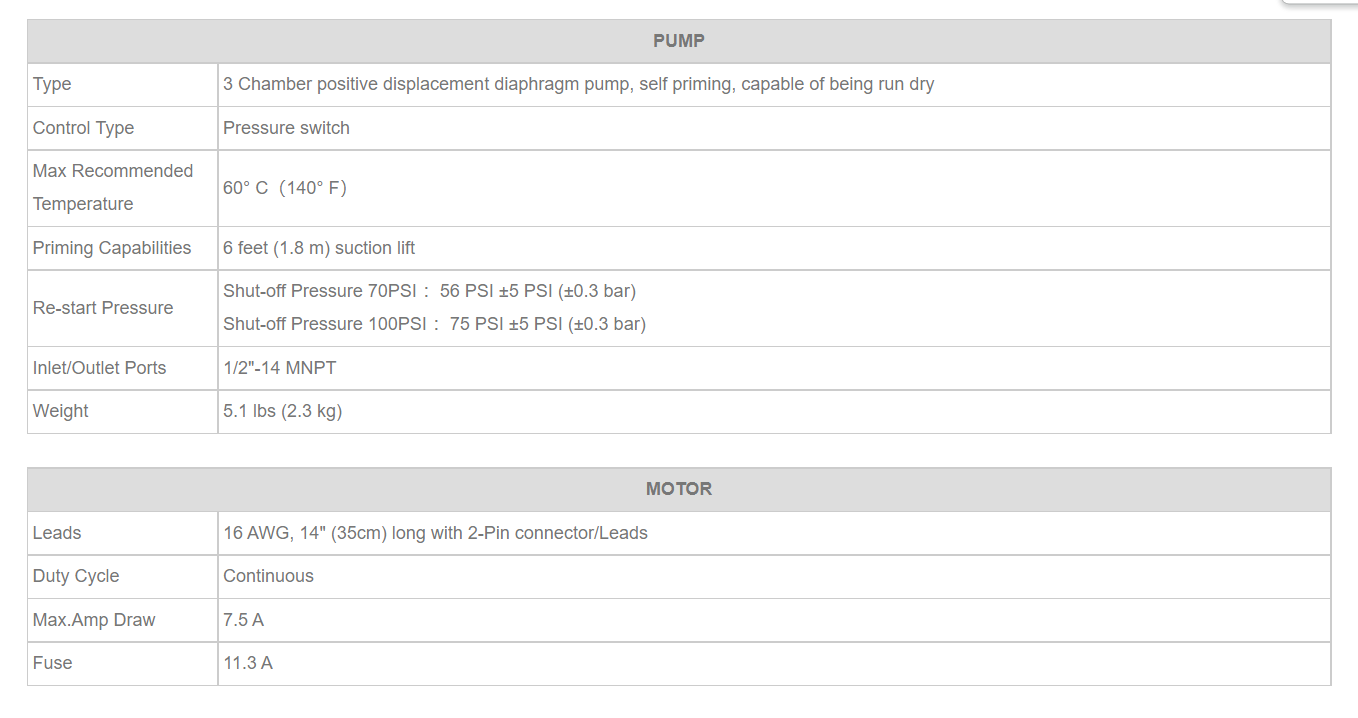1358x718 pixels.
Task: Click the Pressure switch value
Action: (286, 128)
